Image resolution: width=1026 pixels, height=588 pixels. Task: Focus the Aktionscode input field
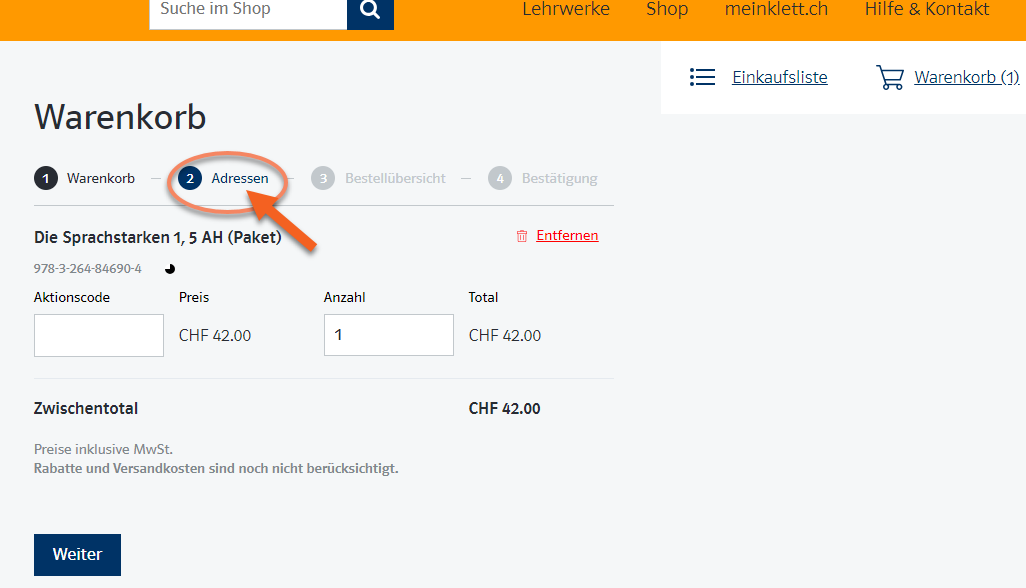[x=99, y=335]
